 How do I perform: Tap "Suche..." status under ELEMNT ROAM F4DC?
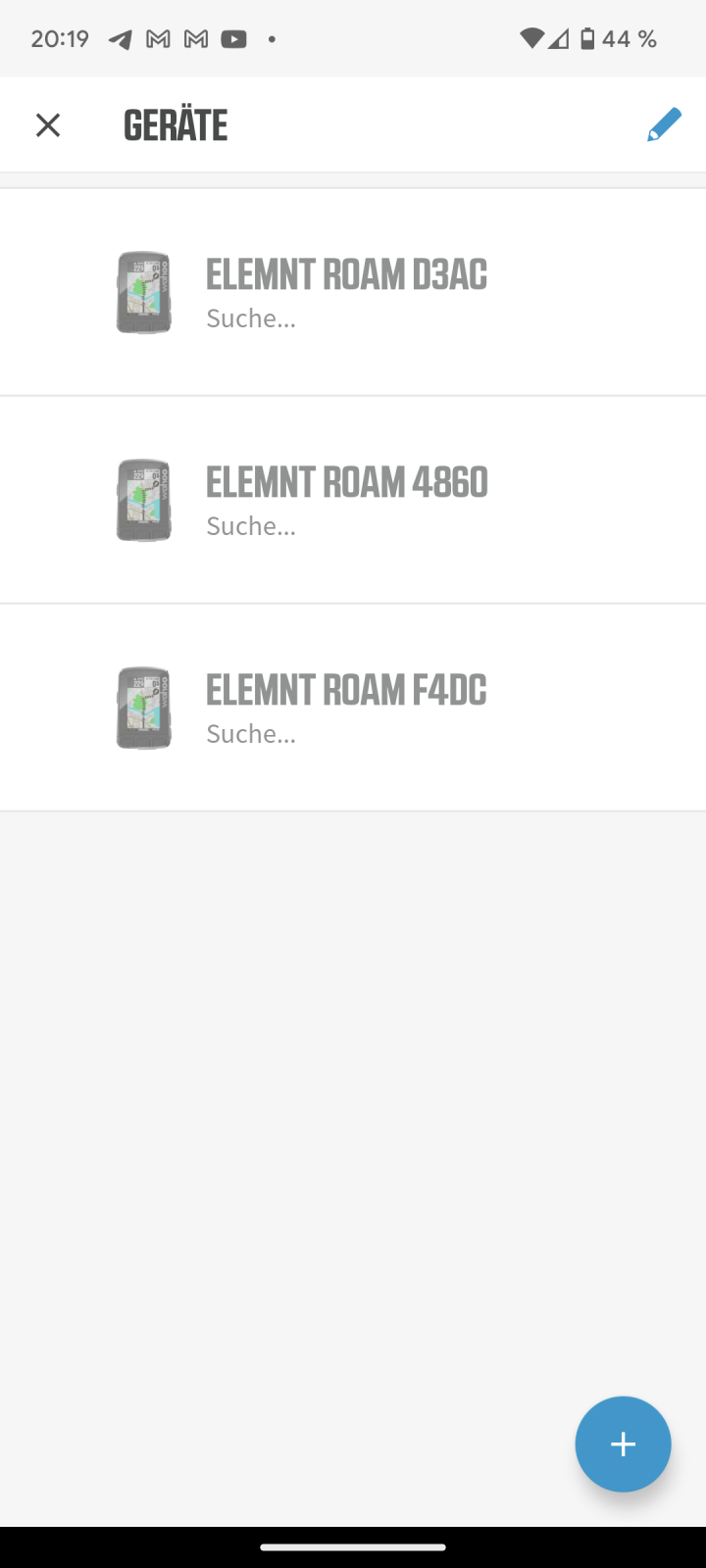click(x=250, y=734)
